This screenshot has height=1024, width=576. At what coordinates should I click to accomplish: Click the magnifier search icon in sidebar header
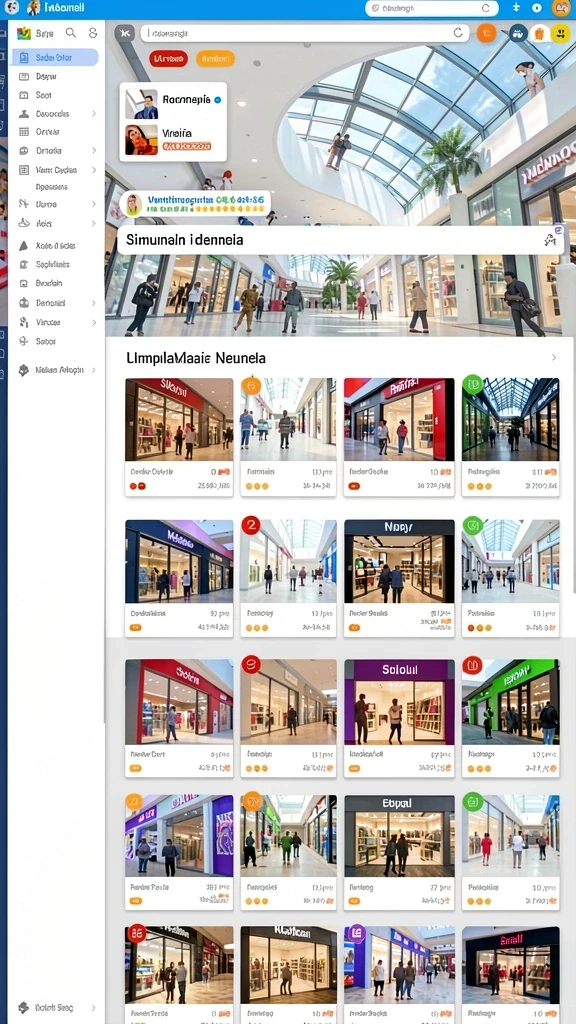71,33
